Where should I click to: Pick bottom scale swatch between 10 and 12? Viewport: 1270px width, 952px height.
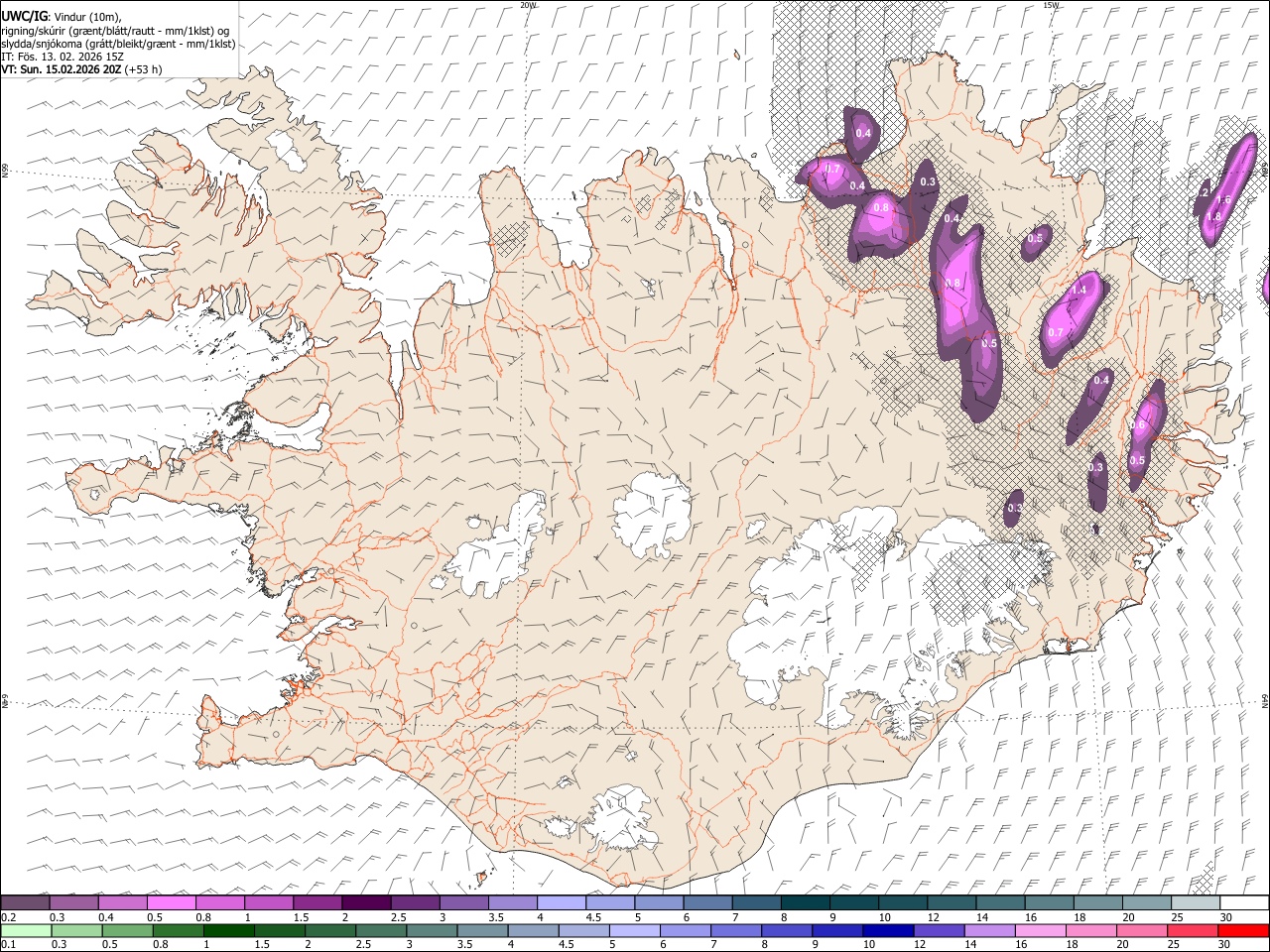(887, 931)
